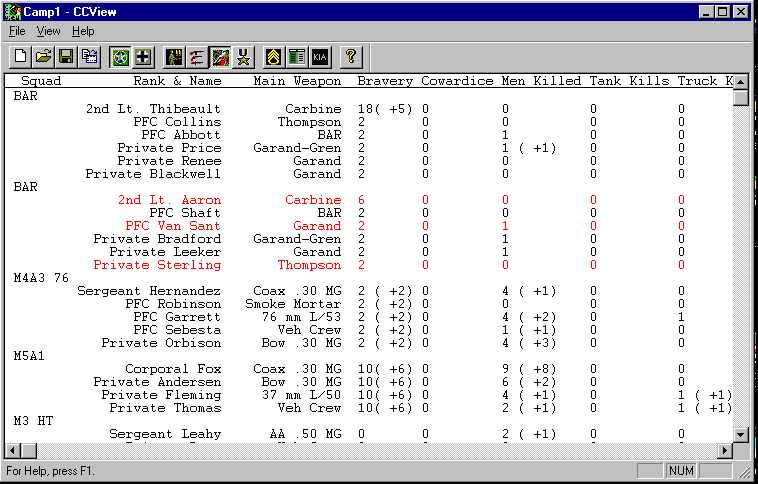Click the Squad column header
The image size is (758, 484).
[41, 81]
